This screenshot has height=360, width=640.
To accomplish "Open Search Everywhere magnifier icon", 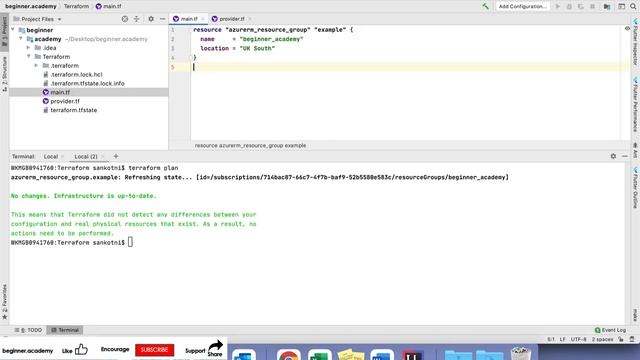I will point(633,7).
